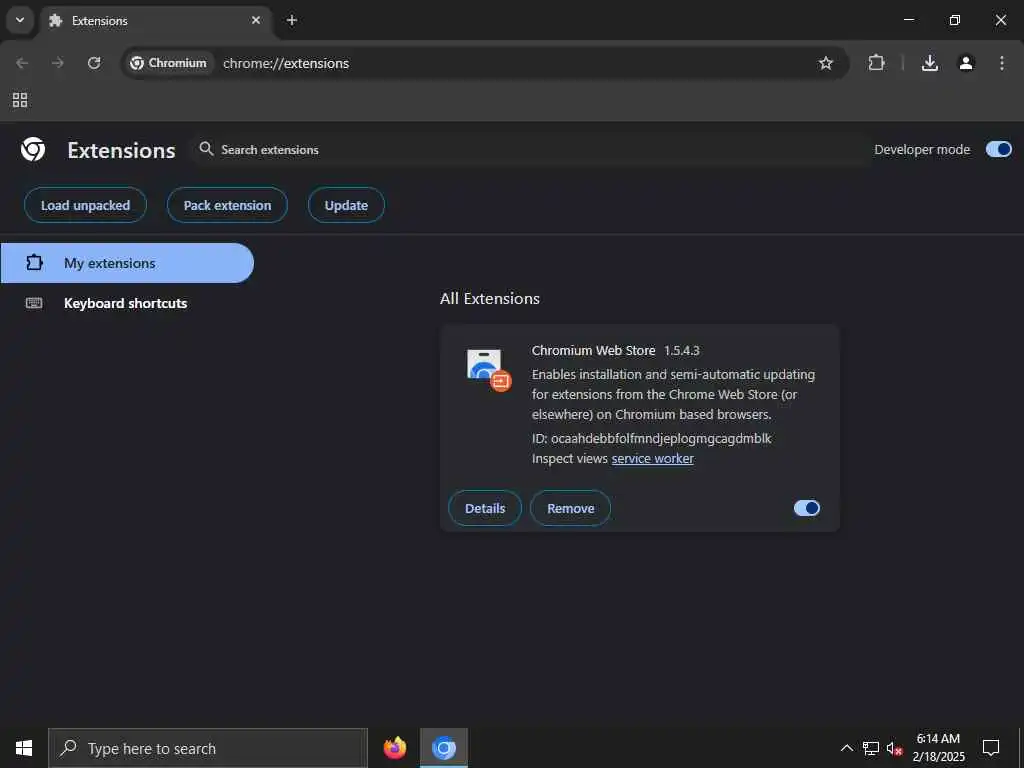Select the Extensions browser tab

click(155, 20)
